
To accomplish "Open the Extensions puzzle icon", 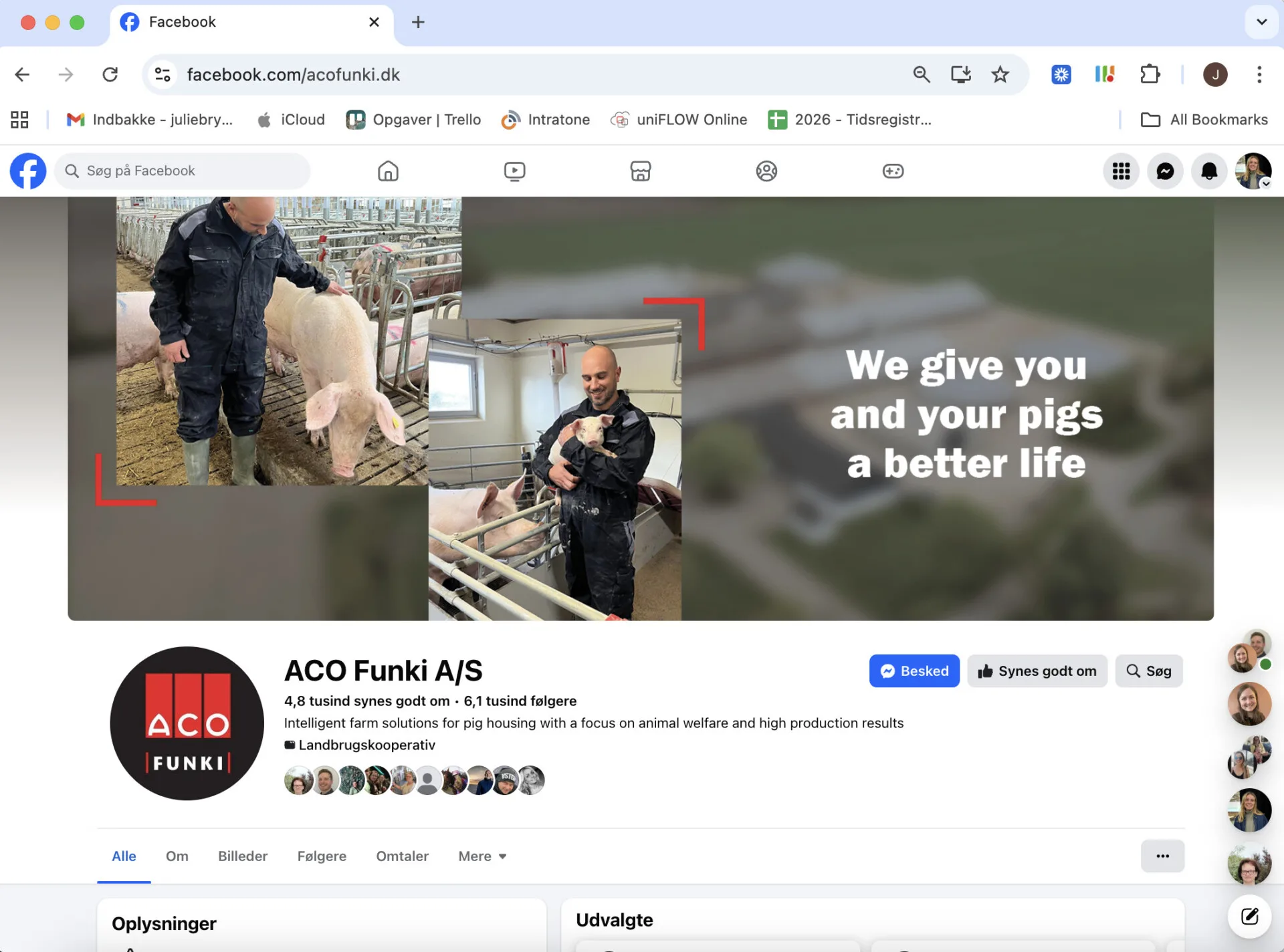I will (1150, 74).
